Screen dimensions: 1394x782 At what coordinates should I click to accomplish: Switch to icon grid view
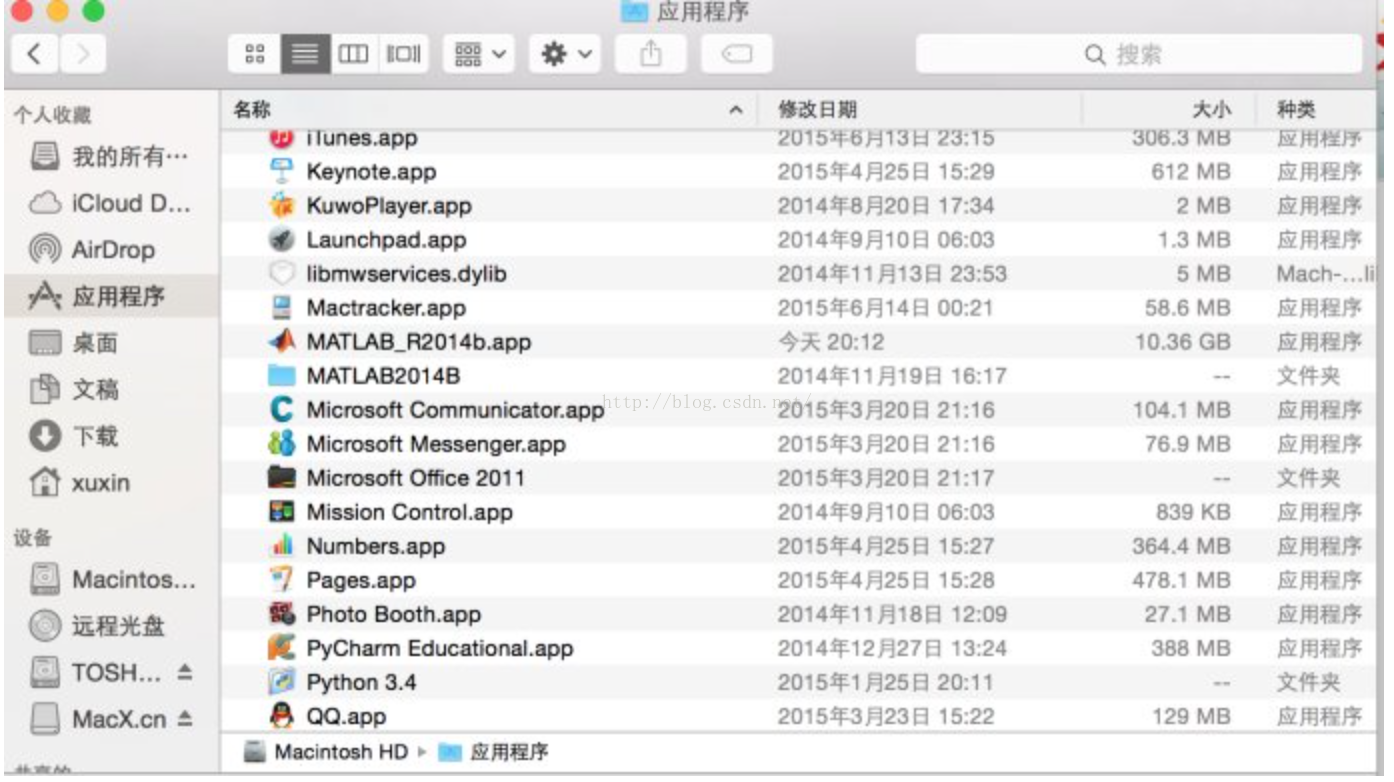(255, 54)
